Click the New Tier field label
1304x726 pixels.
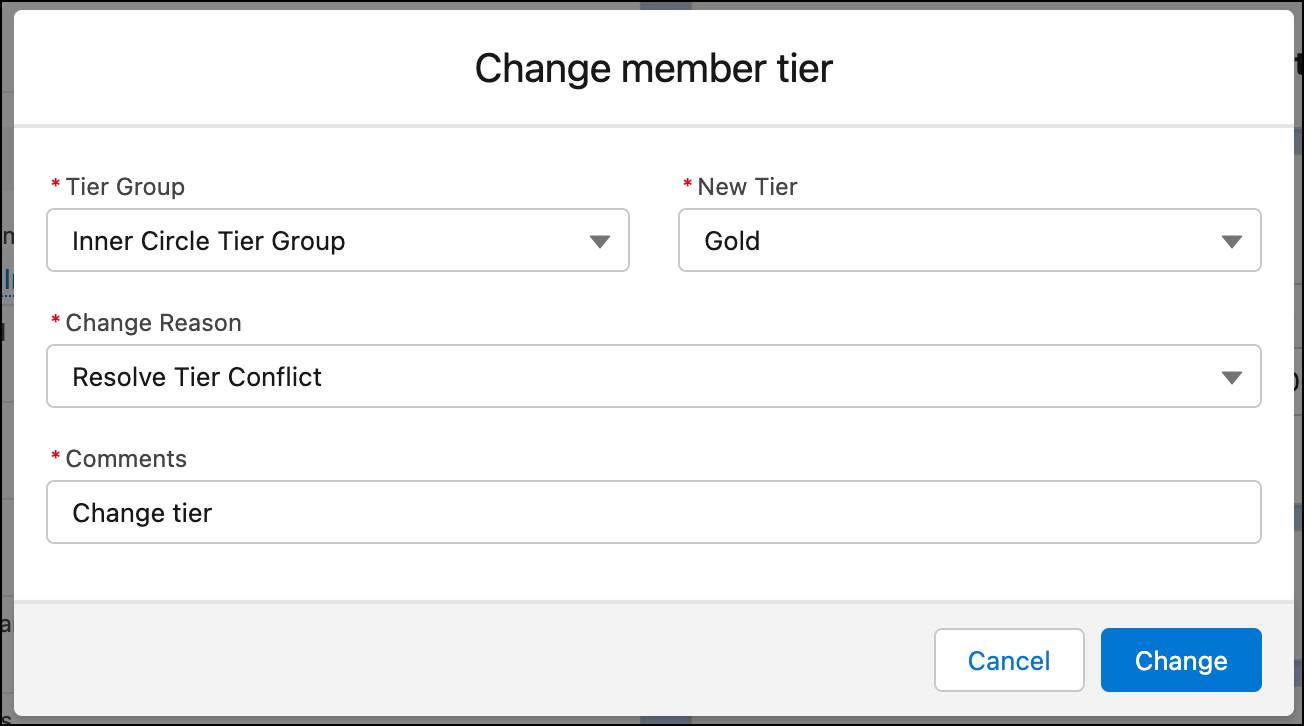click(x=747, y=186)
